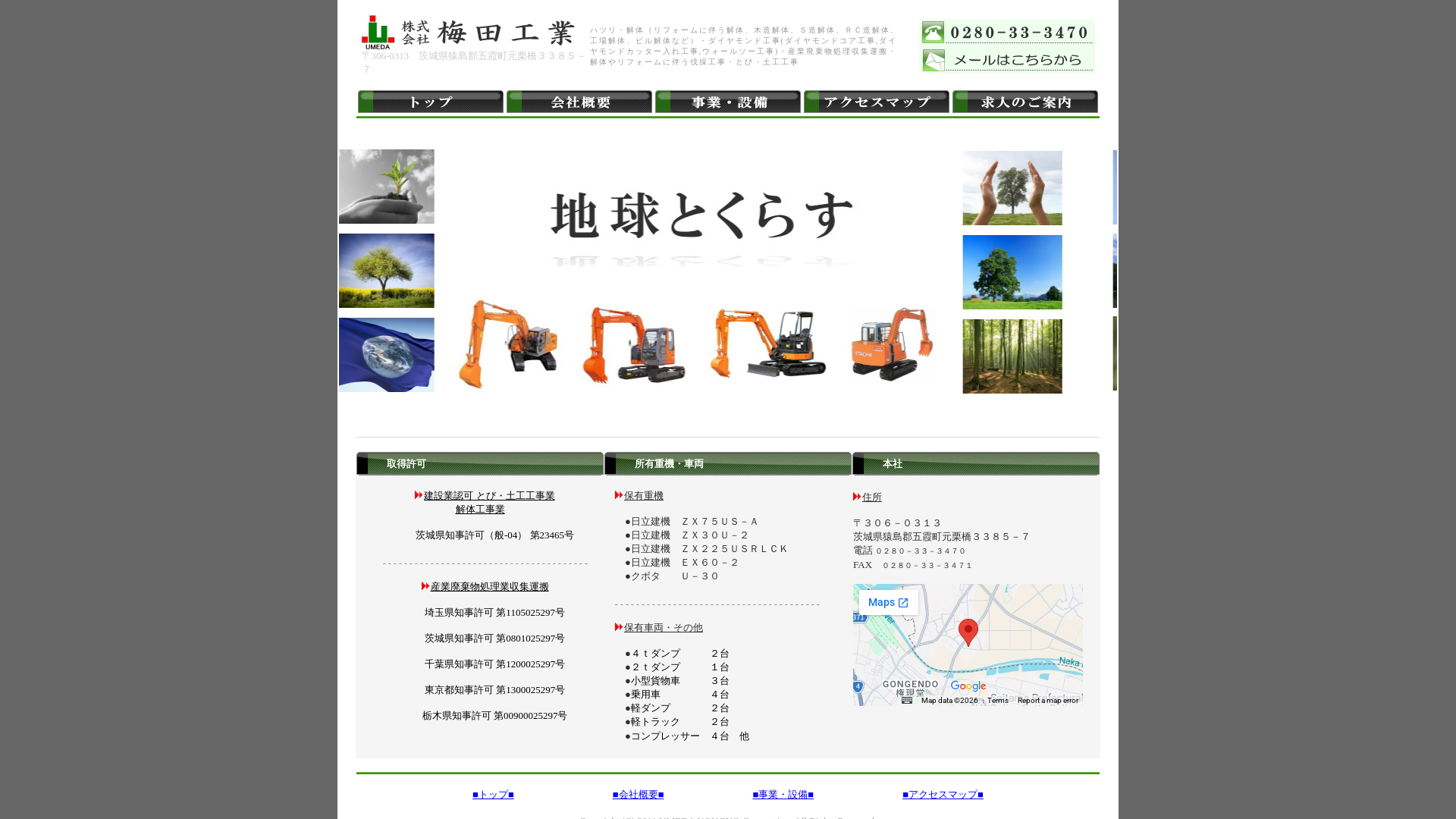Click 千葉県知事許可 第1200025297号 text

coord(494,664)
